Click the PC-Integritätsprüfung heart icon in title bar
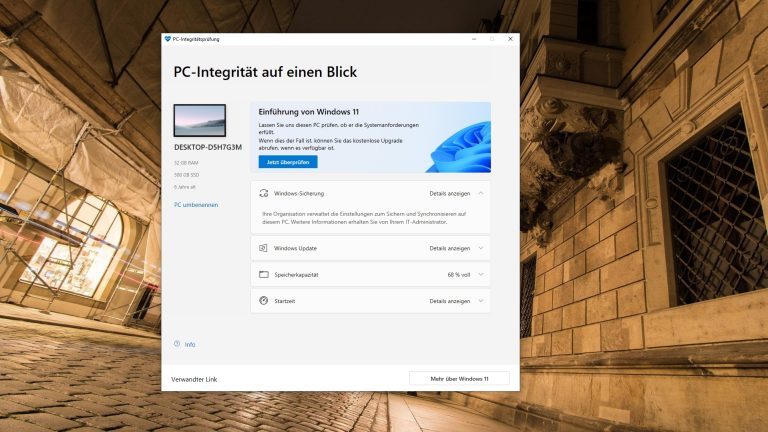Screen dimensions: 768x432 (168, 39)
